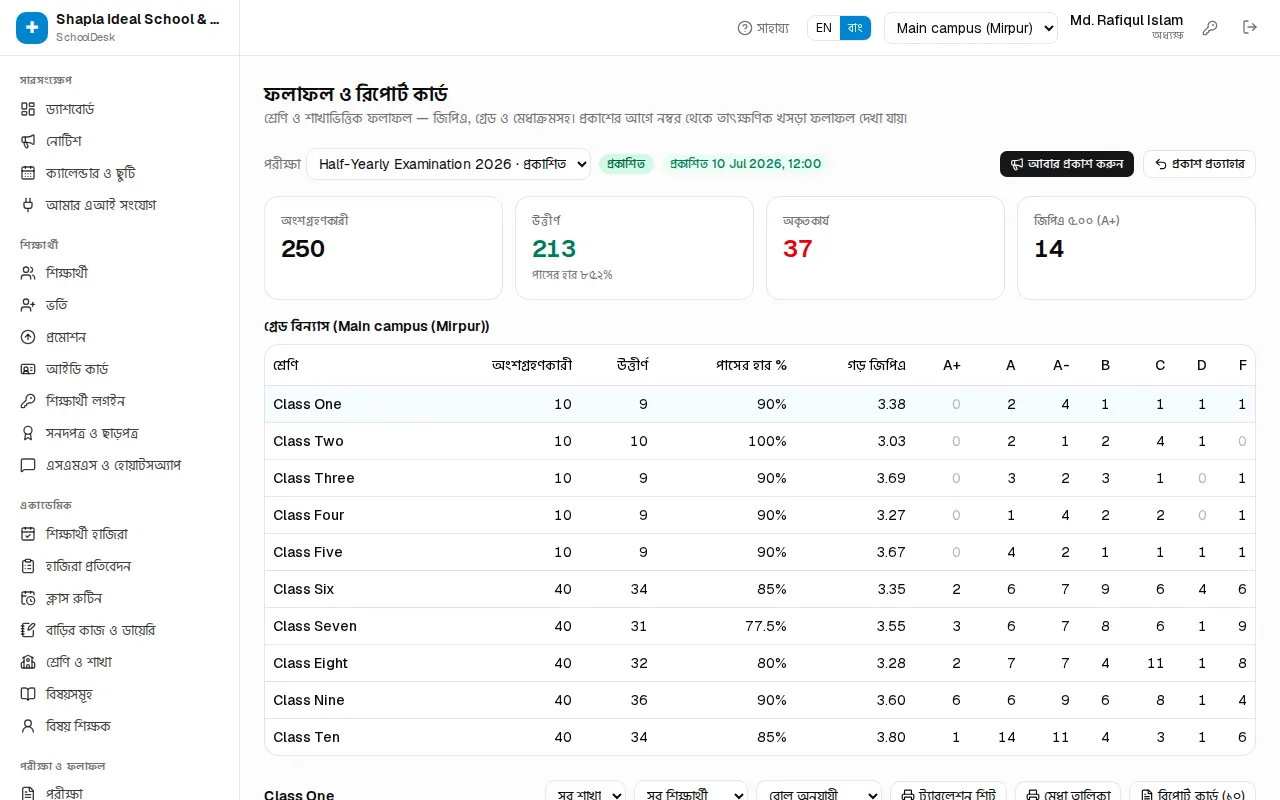Navigate to বাড়ির কাজ ও ডায়েরি
The image size is (1280, 800).
coord(120,630)
